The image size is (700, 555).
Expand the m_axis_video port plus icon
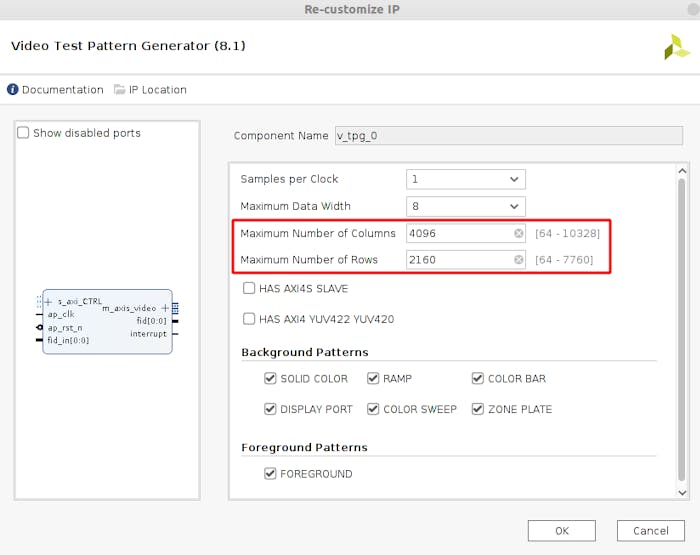pyautogui.click(x=165, y=308)
